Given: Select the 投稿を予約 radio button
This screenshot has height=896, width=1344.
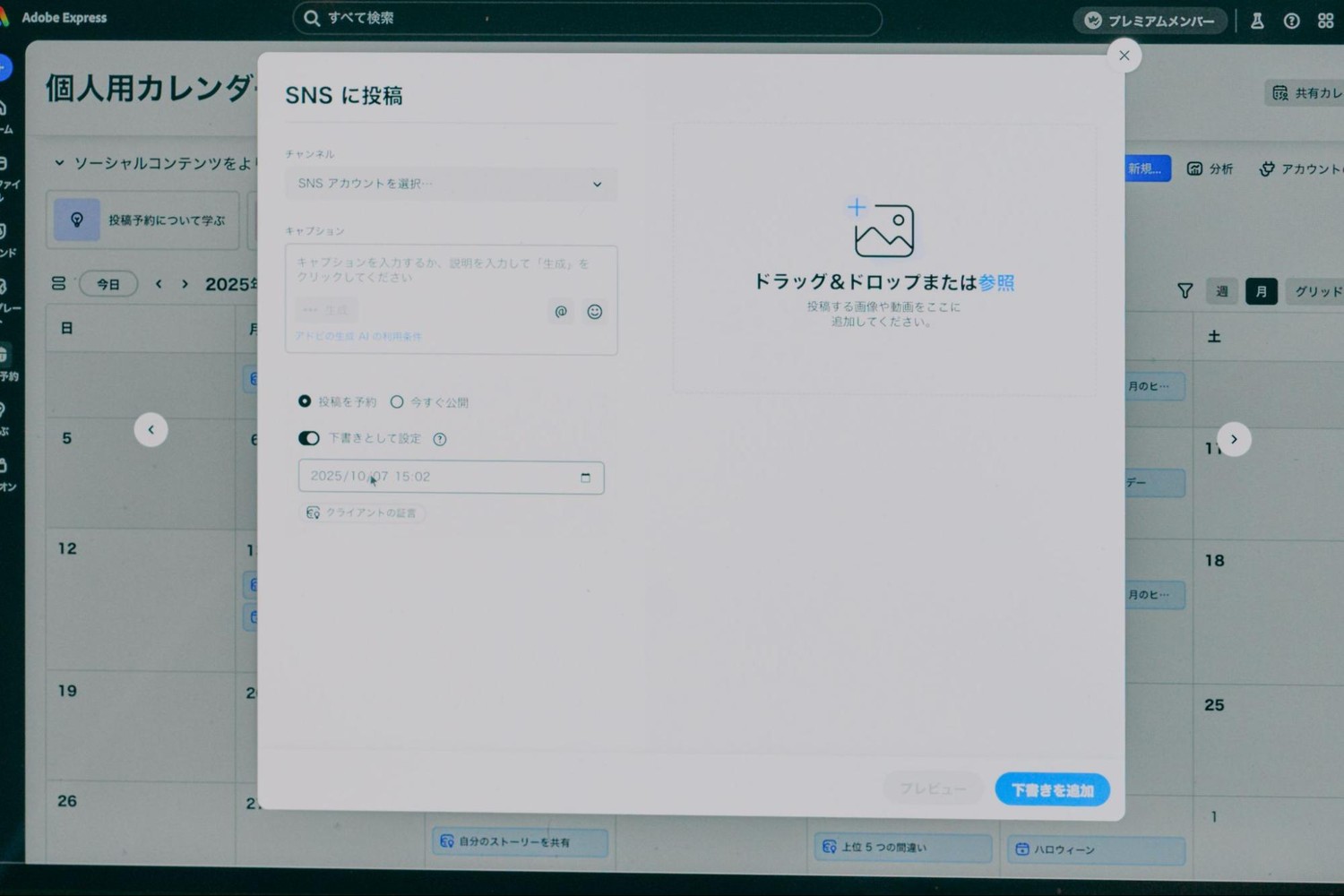Looking at the screenshot, I should coord(305,401).
